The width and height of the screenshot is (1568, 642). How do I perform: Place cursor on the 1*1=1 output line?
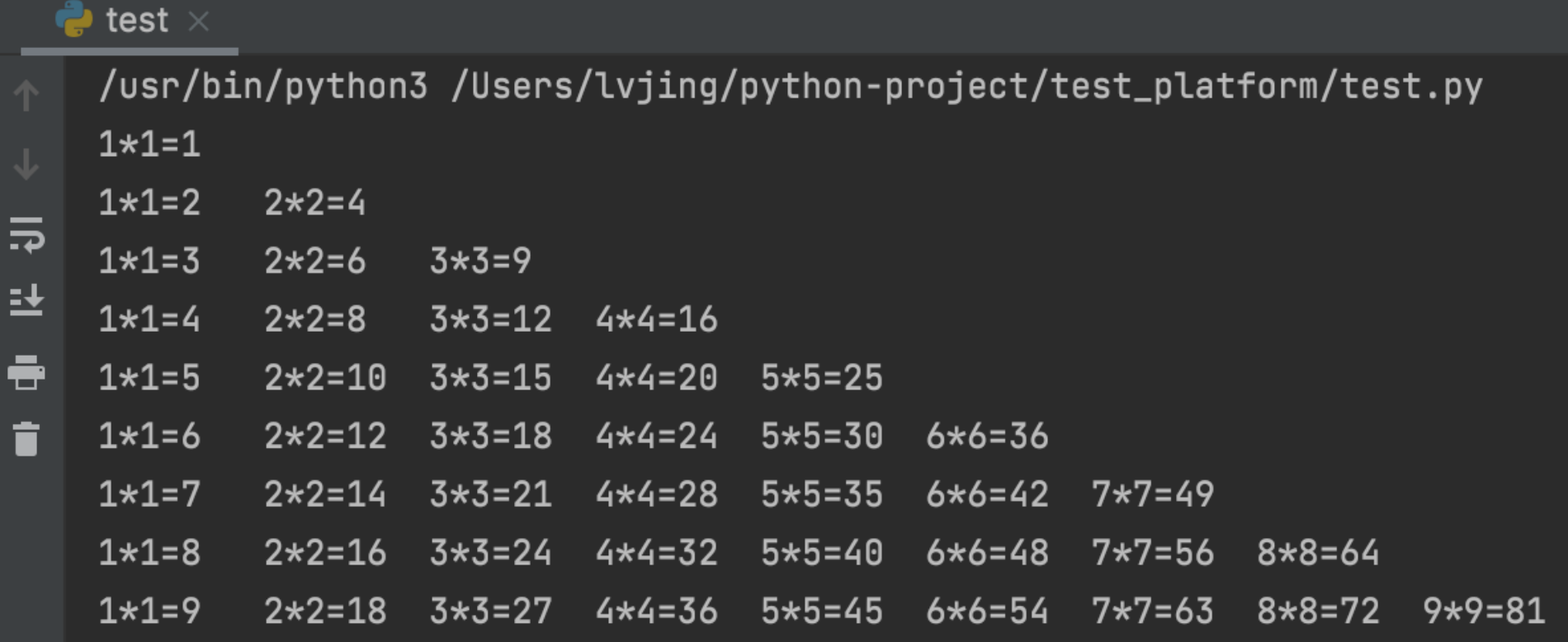(149, 145)
